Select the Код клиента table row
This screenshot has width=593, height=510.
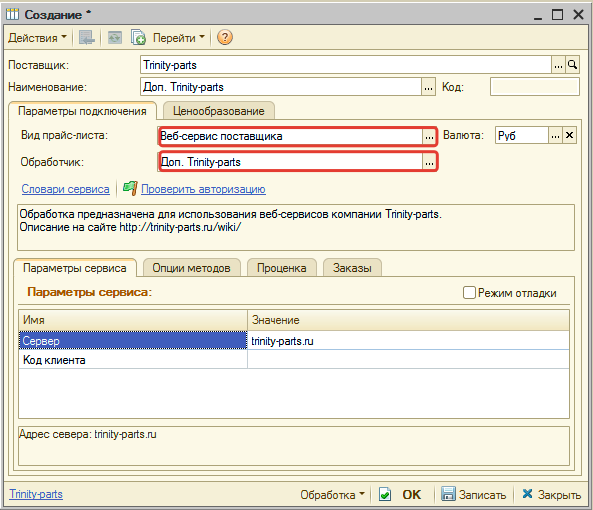point(294,360)
